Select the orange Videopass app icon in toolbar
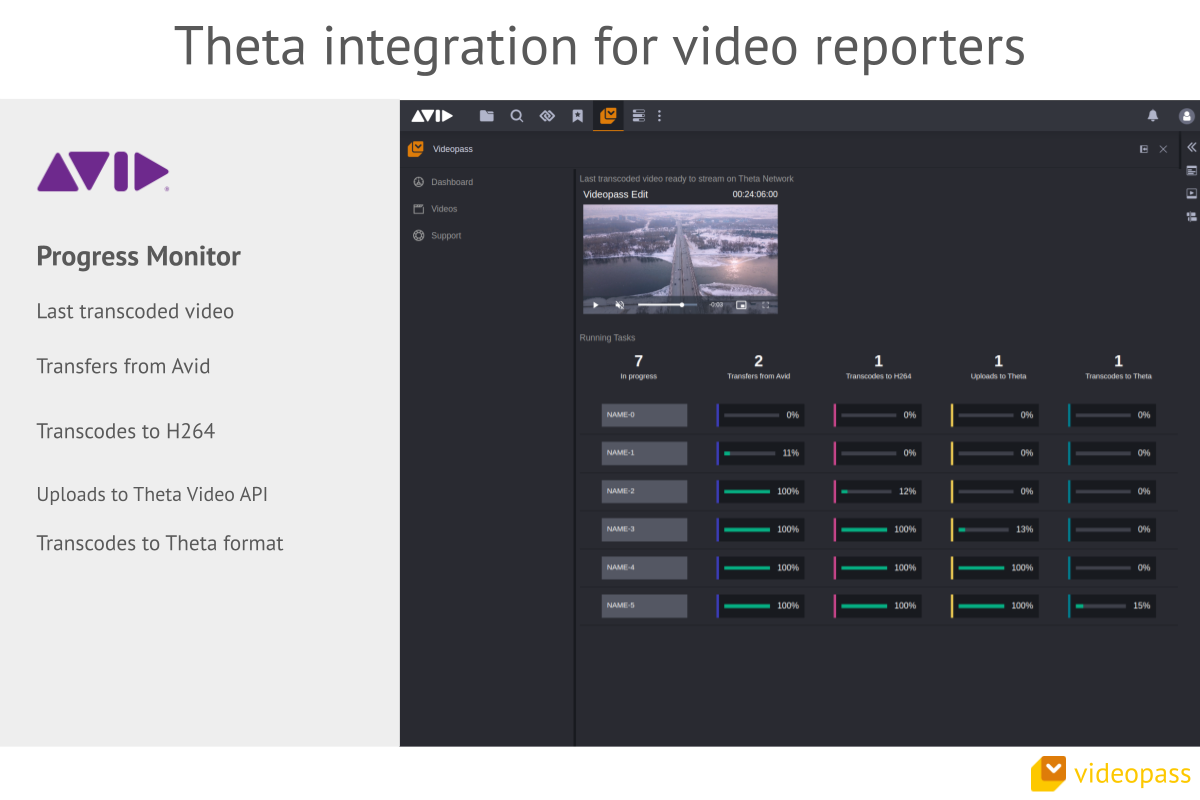The image size is (1200, 800). pos(608,116)
